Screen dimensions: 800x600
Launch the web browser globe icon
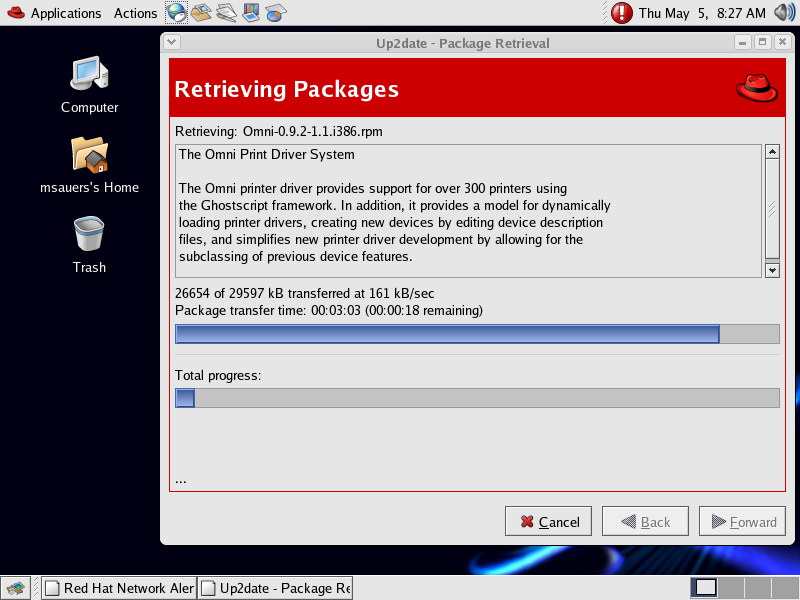pos(176,13)
